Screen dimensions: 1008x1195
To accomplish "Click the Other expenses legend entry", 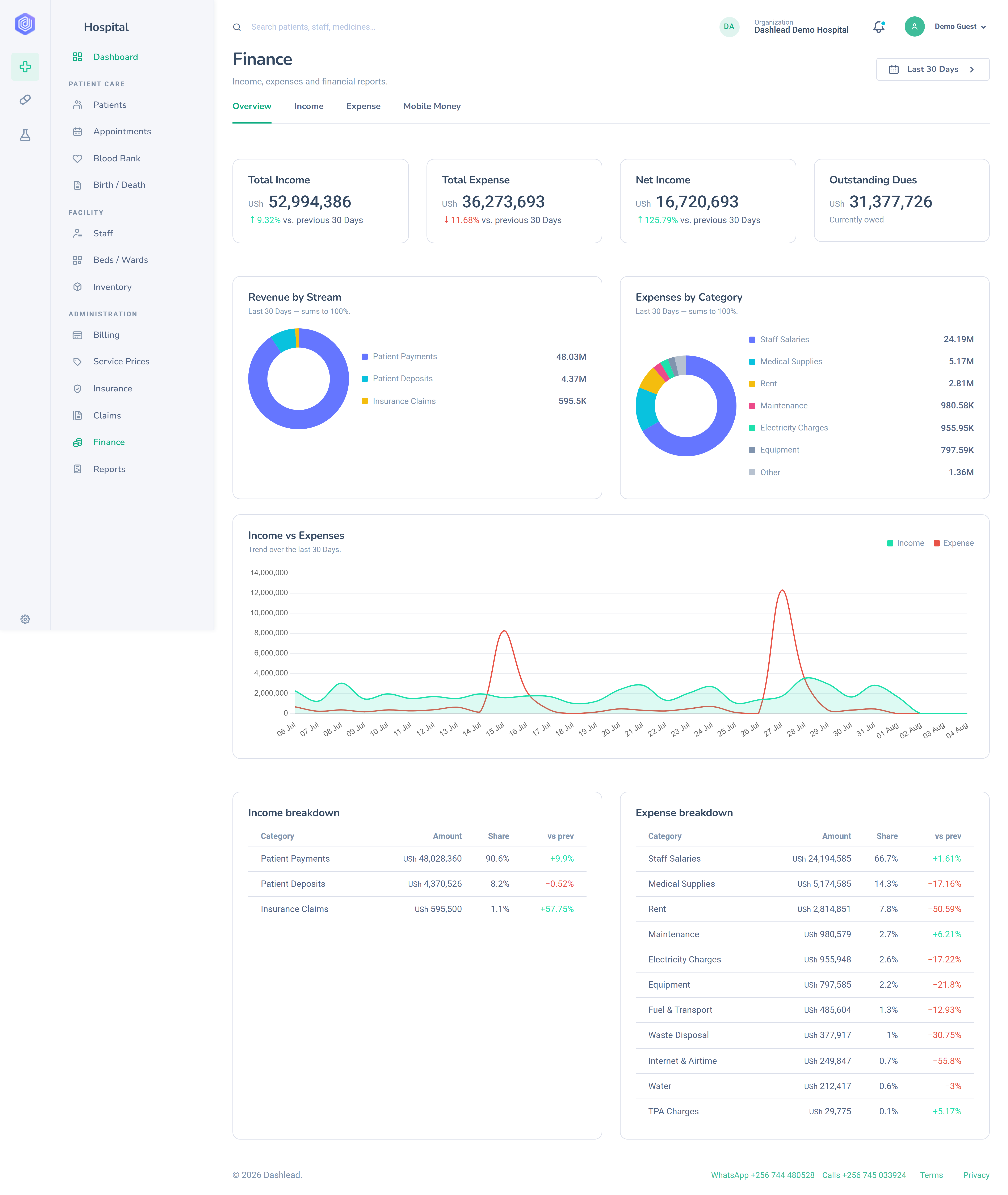I will coord(765,472).
